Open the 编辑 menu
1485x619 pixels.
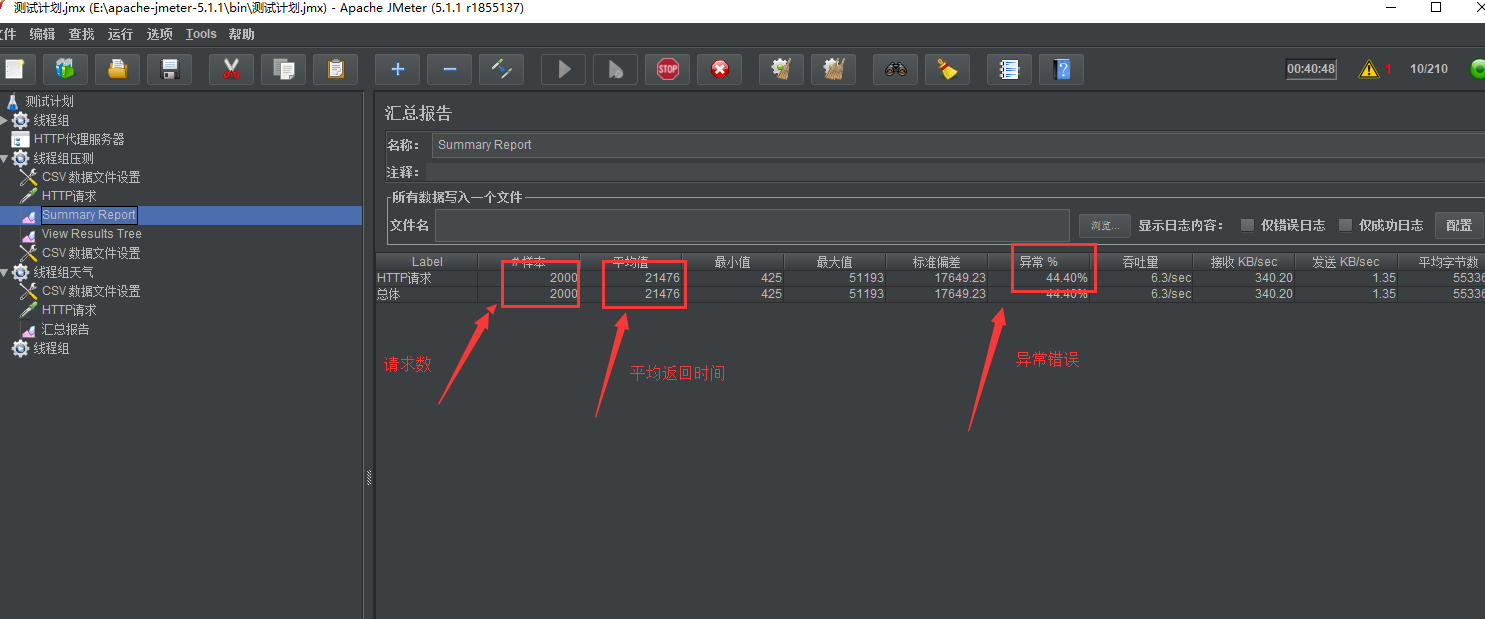pyautogui.click(x=42, y=34)
